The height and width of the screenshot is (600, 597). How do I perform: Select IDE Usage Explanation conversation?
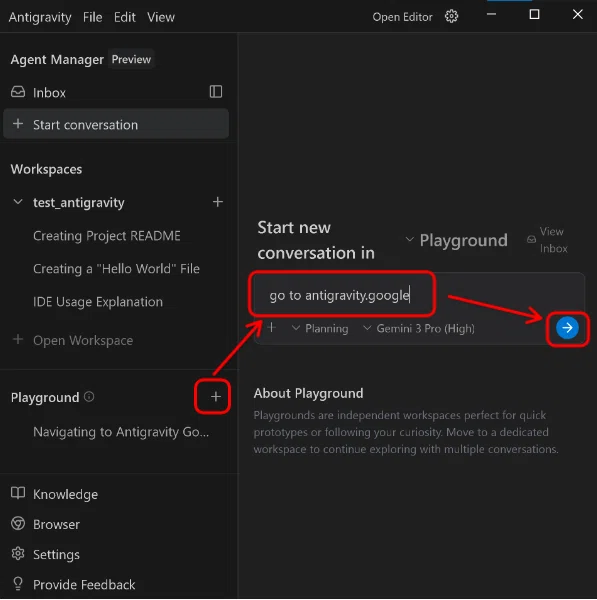(x=98, y=302)
